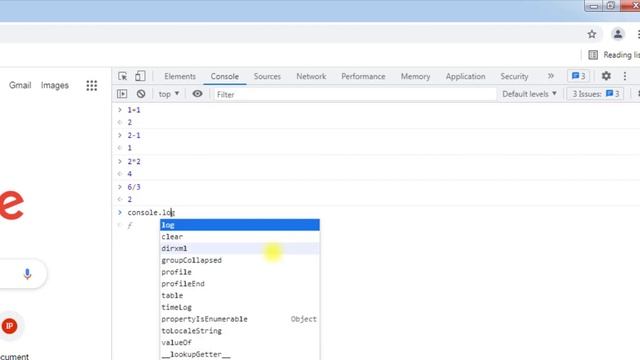Pick the table suggestion
640x360 pixels.
pos(240,296)
